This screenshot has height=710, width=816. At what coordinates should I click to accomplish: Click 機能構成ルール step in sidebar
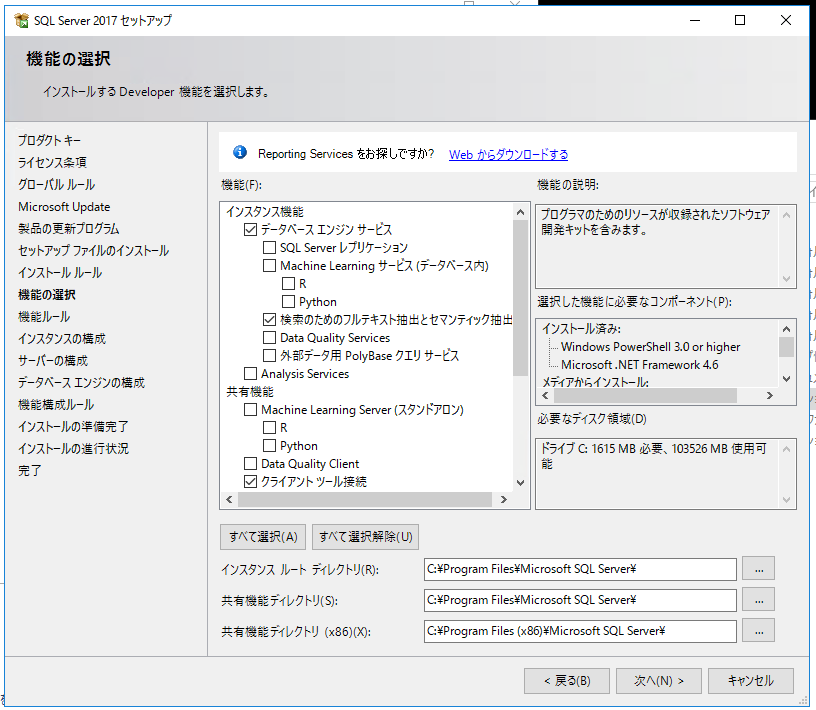point(56,404)
